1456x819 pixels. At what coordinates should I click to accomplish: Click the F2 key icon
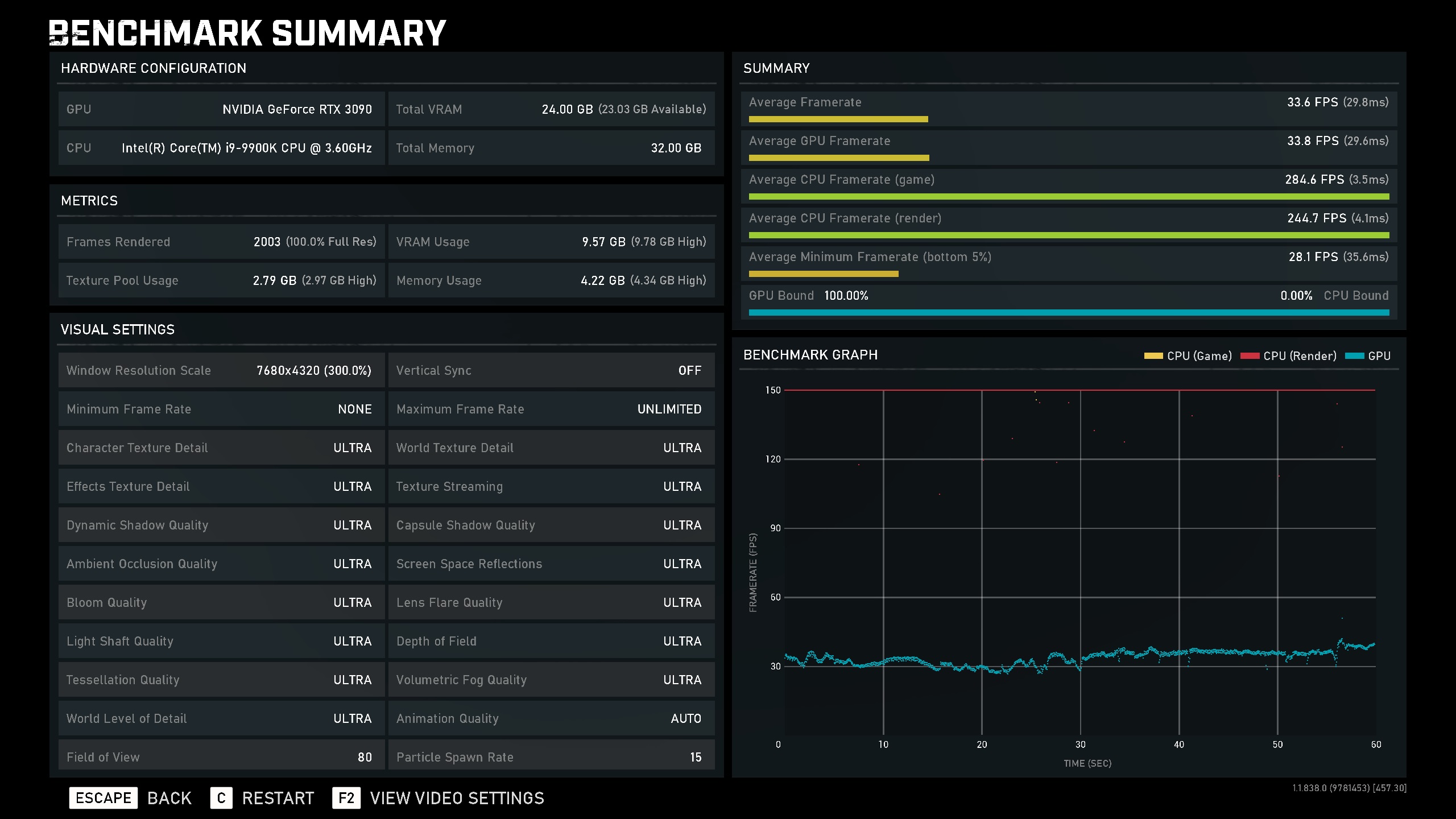tap(346, 798)
